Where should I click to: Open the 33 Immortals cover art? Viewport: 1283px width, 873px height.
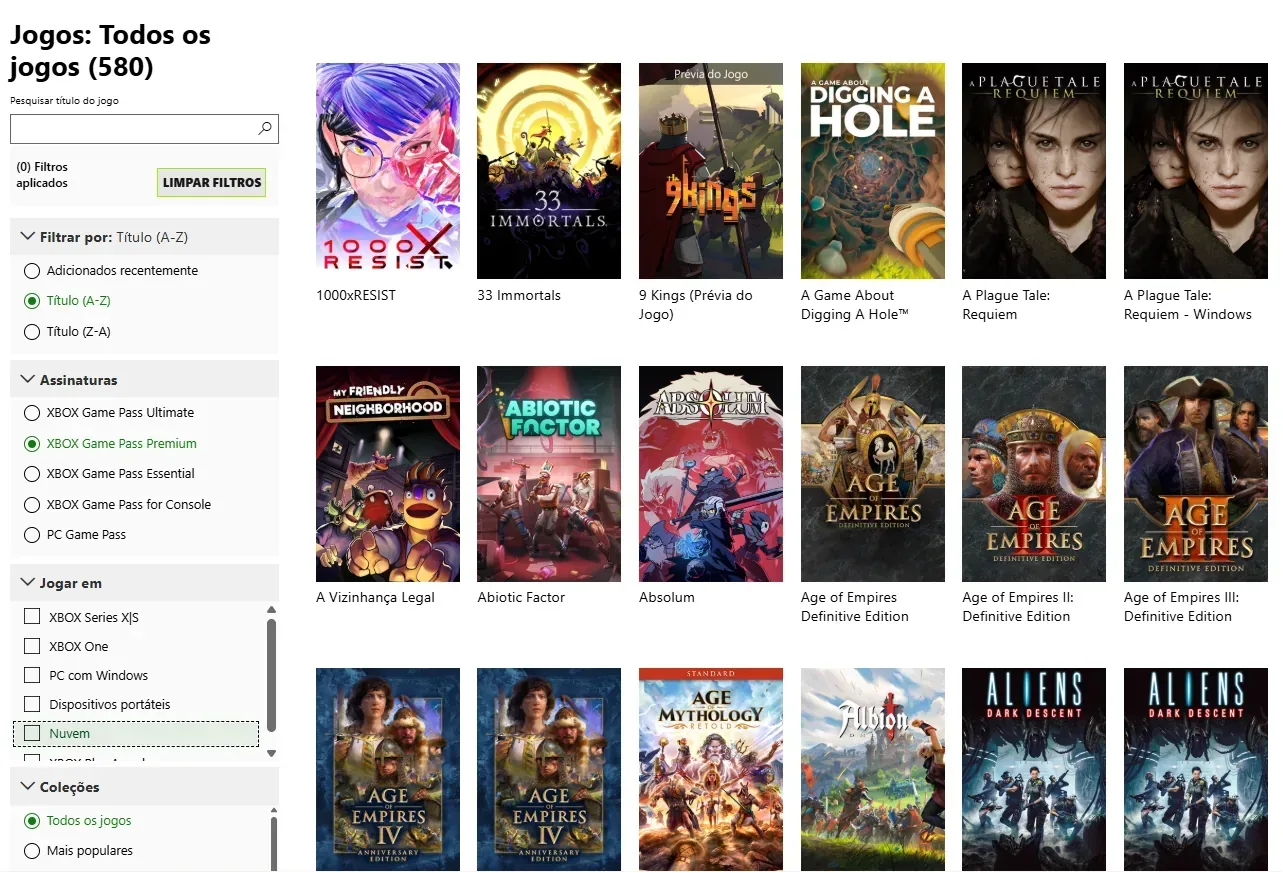(549, 171)
